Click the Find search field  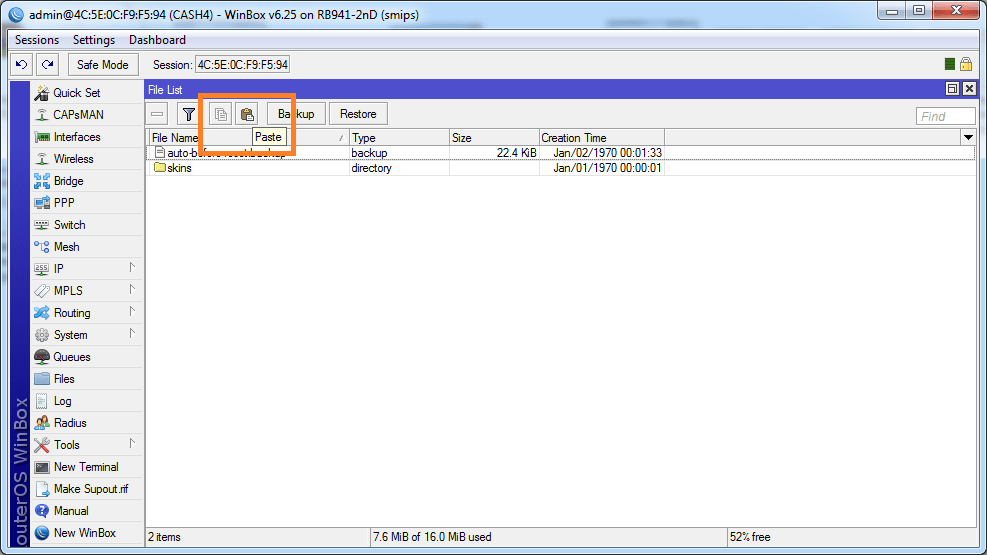pos(945,116)
